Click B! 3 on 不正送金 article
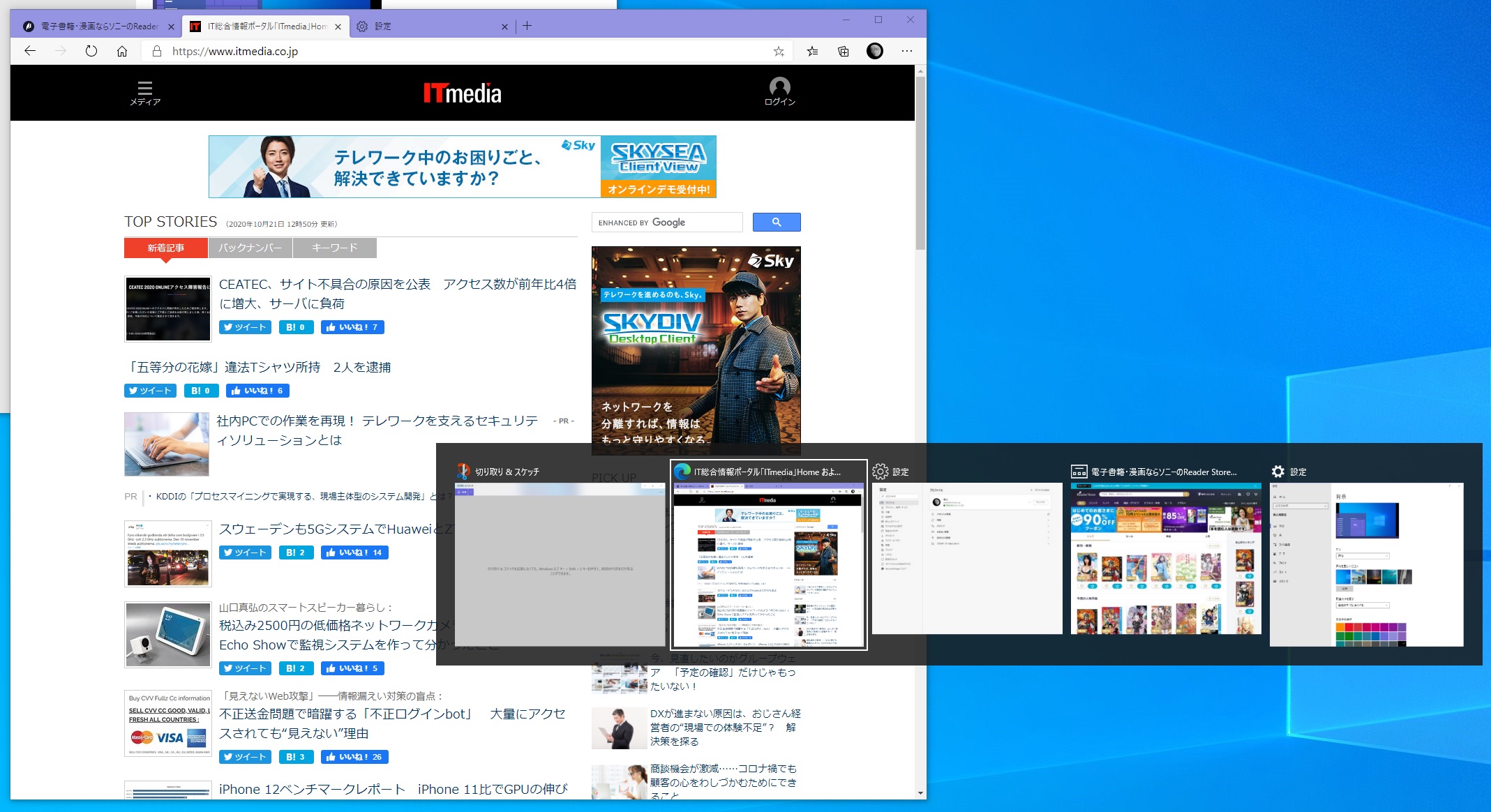 [296, 757]
